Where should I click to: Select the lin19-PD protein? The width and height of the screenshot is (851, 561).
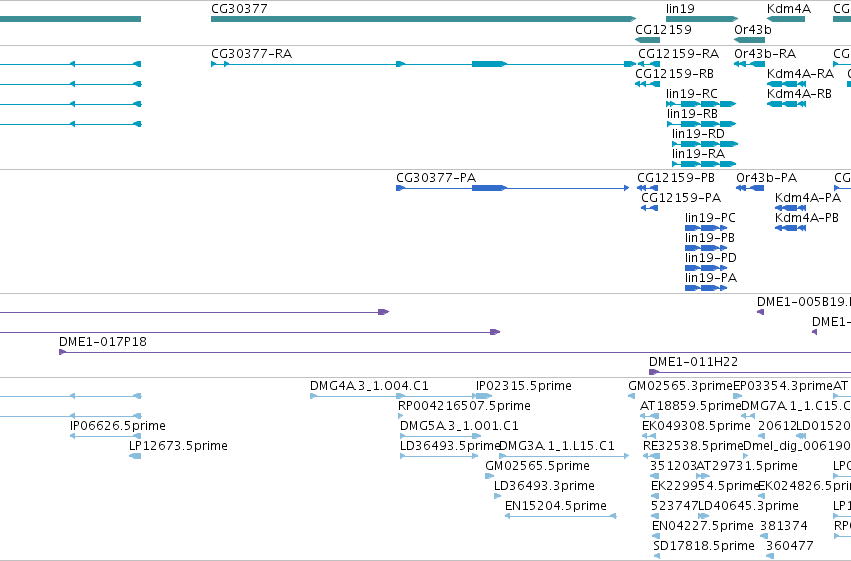(x=706, y=268)
